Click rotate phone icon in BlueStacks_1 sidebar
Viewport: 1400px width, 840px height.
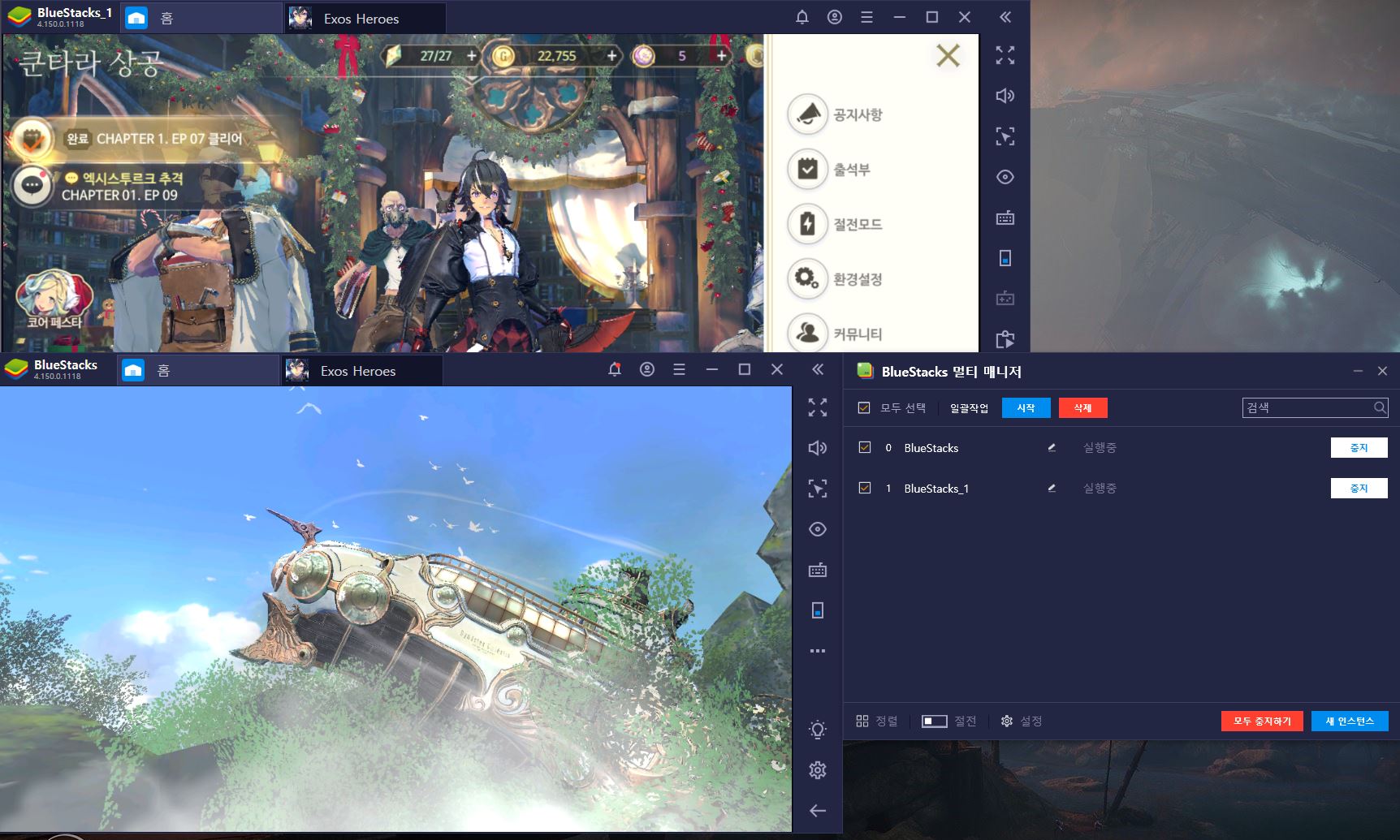1005,258
